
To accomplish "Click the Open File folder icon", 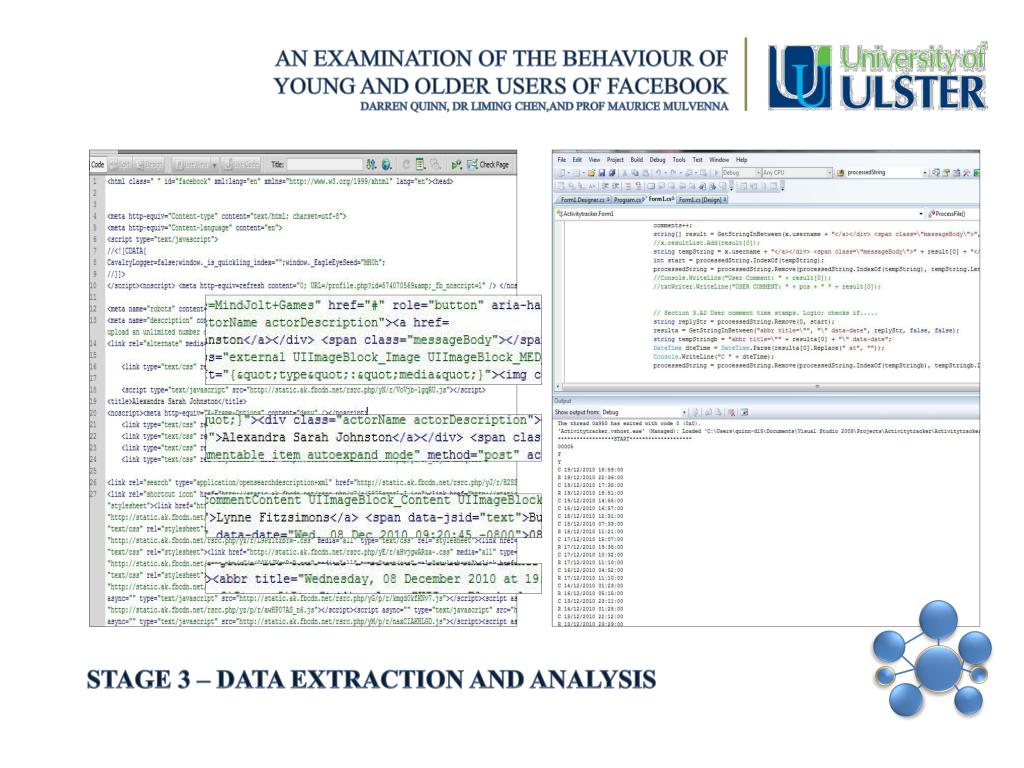I will tap(591, 173).
